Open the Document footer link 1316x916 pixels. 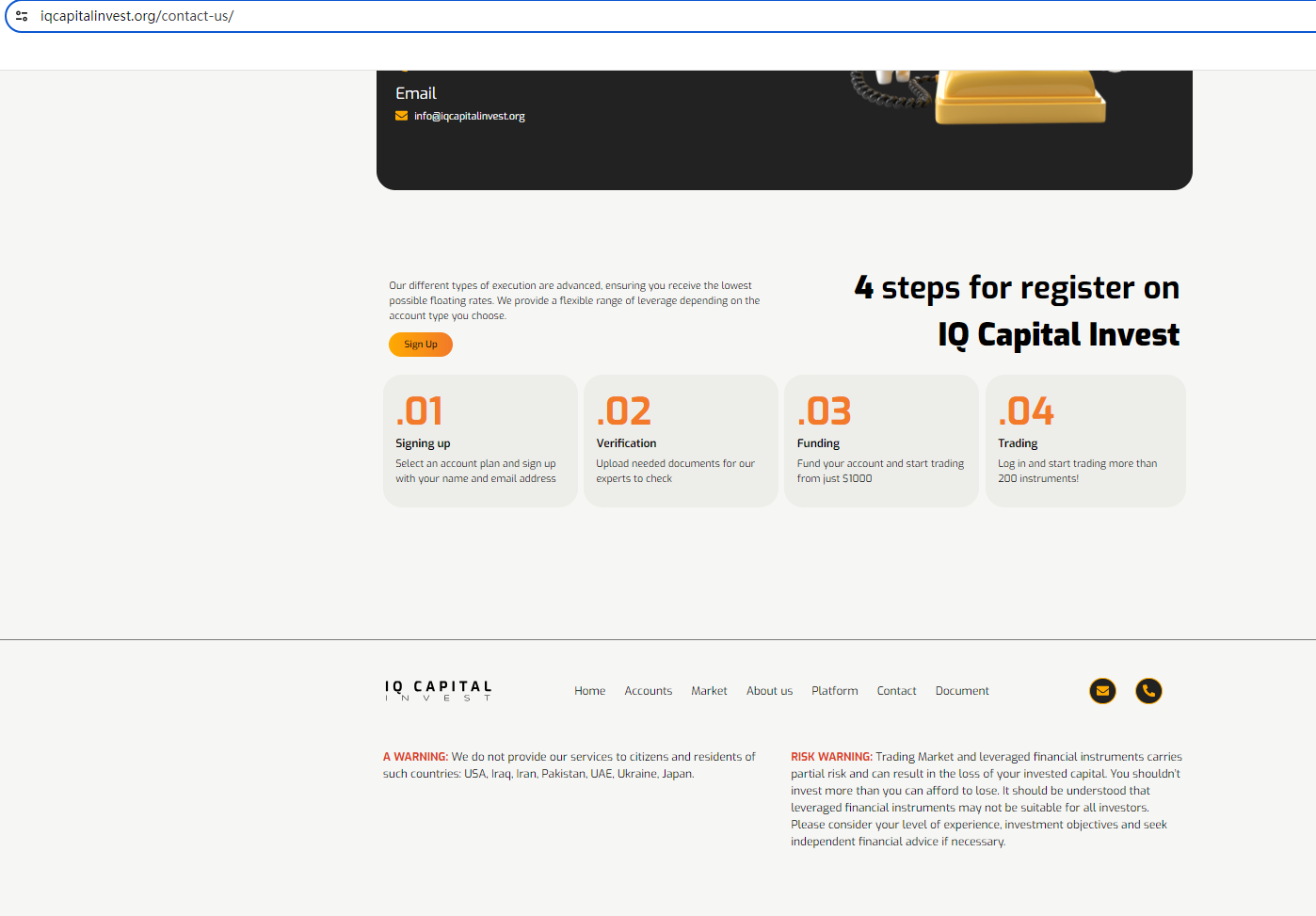[962, 691]
